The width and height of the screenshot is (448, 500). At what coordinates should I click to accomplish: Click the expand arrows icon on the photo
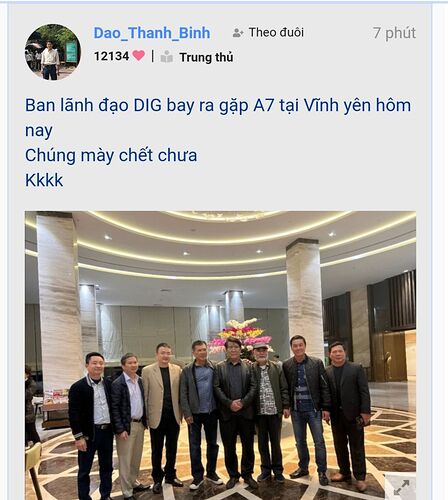pos(401,487)
